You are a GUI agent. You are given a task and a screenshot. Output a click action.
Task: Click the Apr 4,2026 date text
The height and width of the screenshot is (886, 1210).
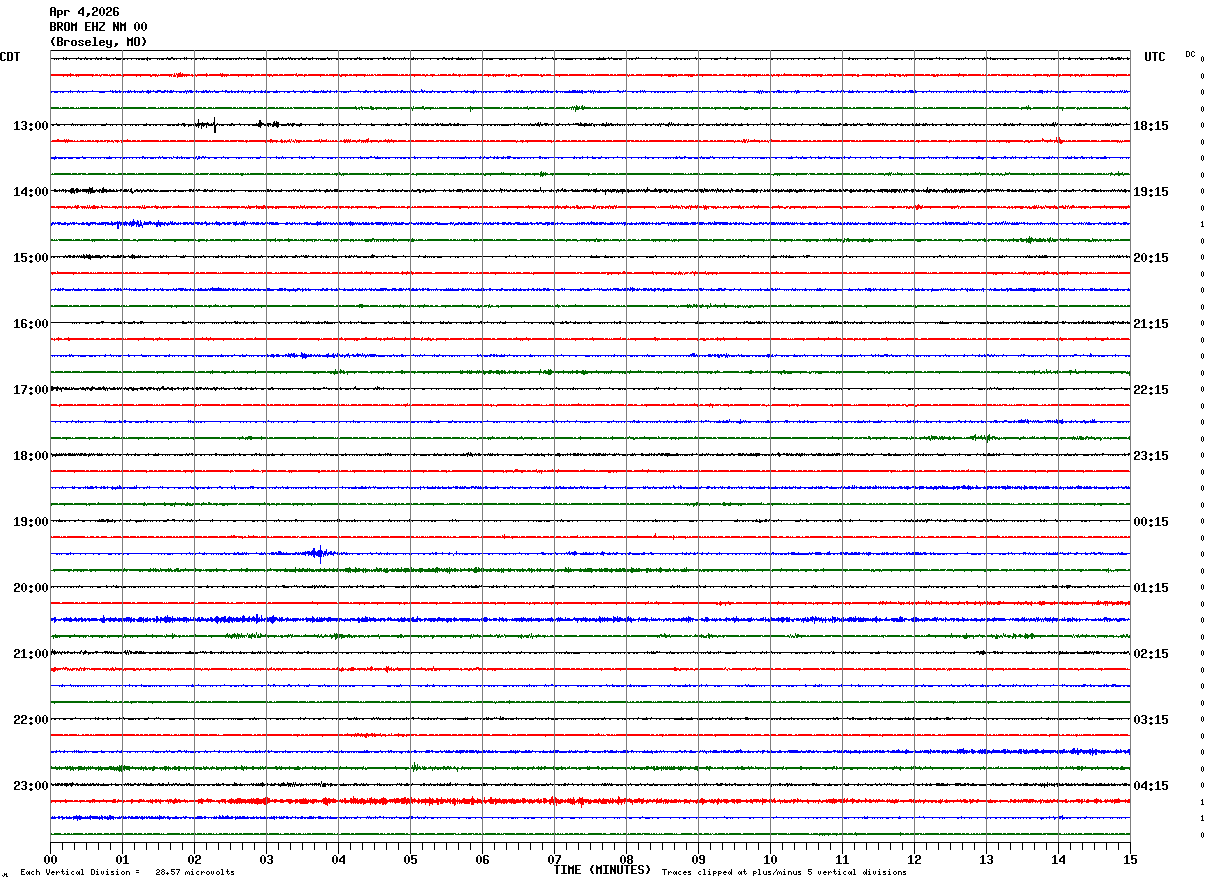tap(84, 12)
